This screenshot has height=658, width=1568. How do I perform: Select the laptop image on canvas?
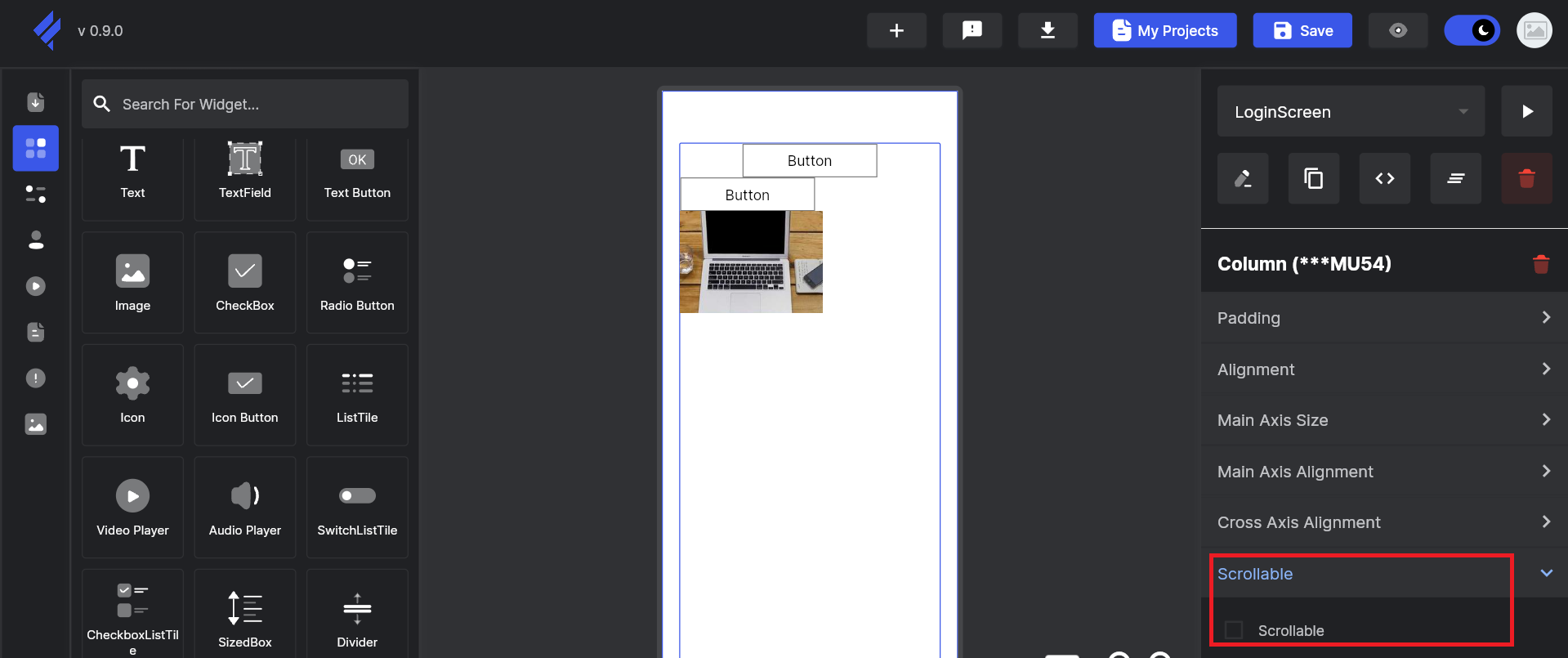click(751, 262)
